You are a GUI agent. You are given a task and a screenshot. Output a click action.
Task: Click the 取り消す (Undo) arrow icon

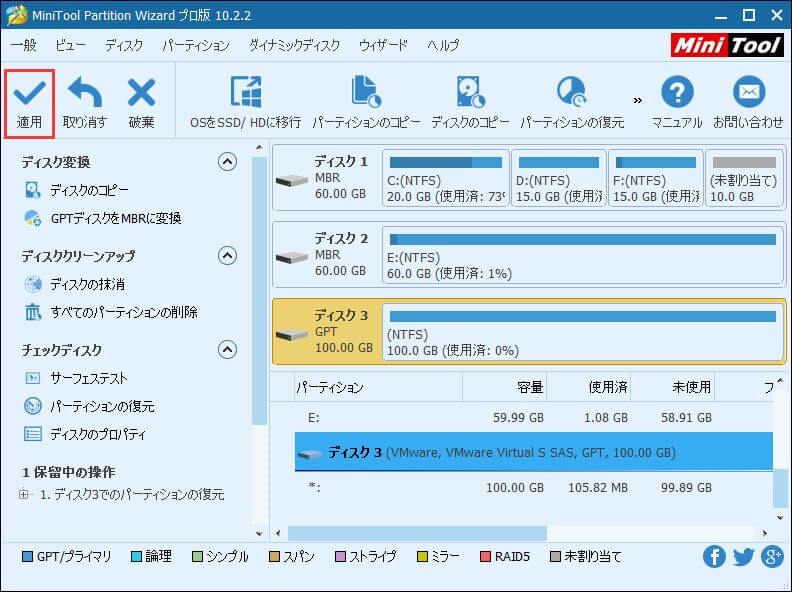point(85,93)
